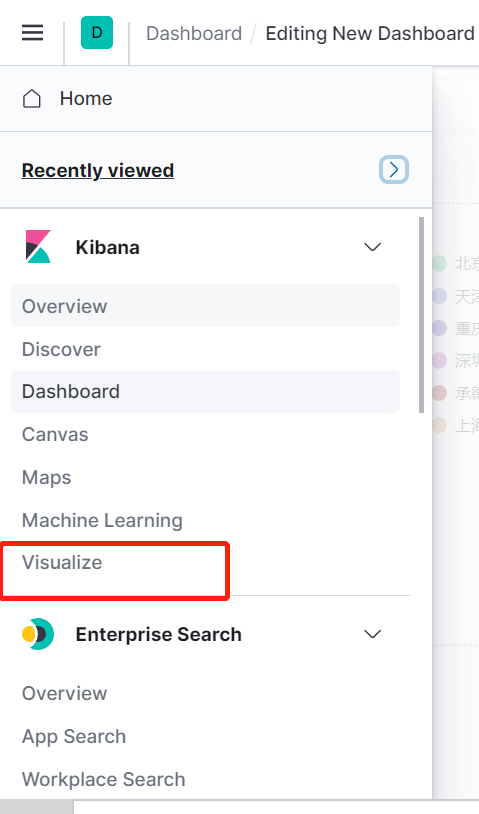479x814 pixels.
Task: Click the Enterprise Search logo icon
Action: 38,634
